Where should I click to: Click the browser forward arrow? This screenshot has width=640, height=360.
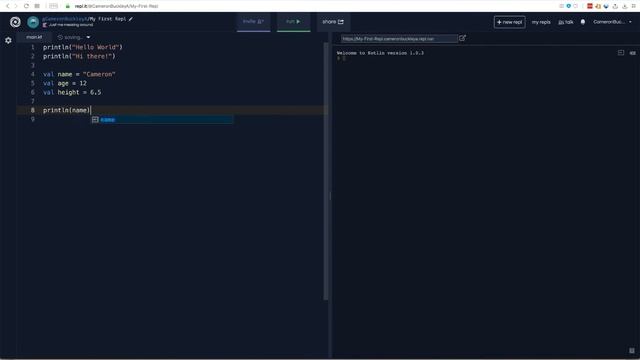pos(16,6)
